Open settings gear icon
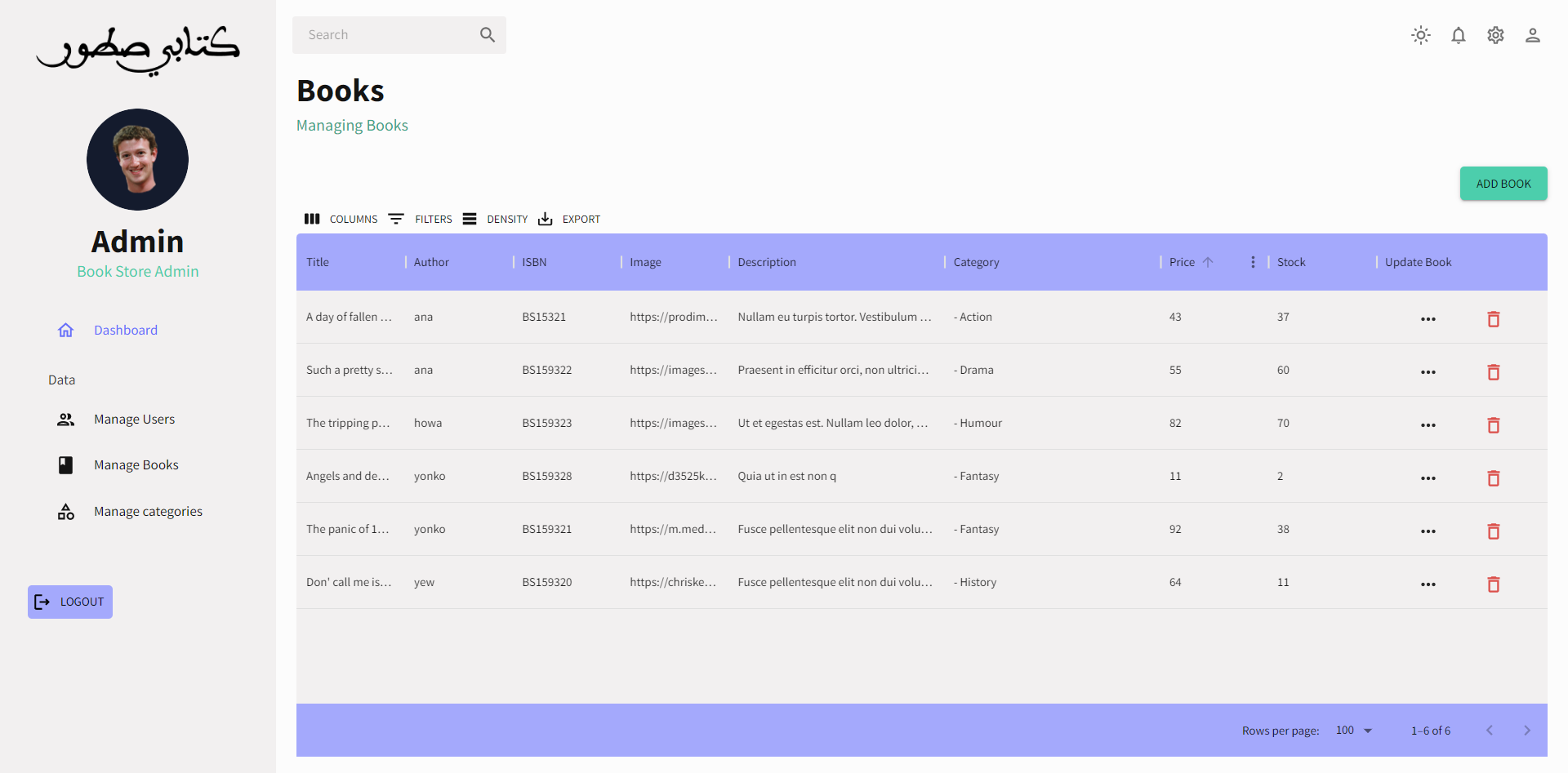The width and height of the screenshot is (1568, 773). pyautogui.click(x=1495, y=35)
